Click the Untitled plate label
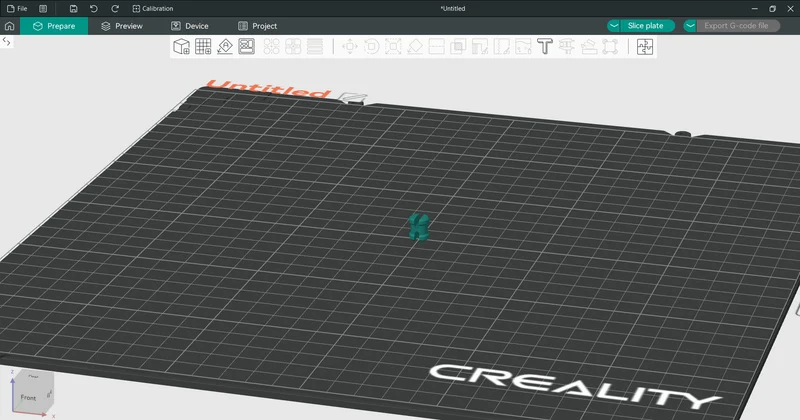Viewport: 800px width, 420px height. tap(268, 89)
